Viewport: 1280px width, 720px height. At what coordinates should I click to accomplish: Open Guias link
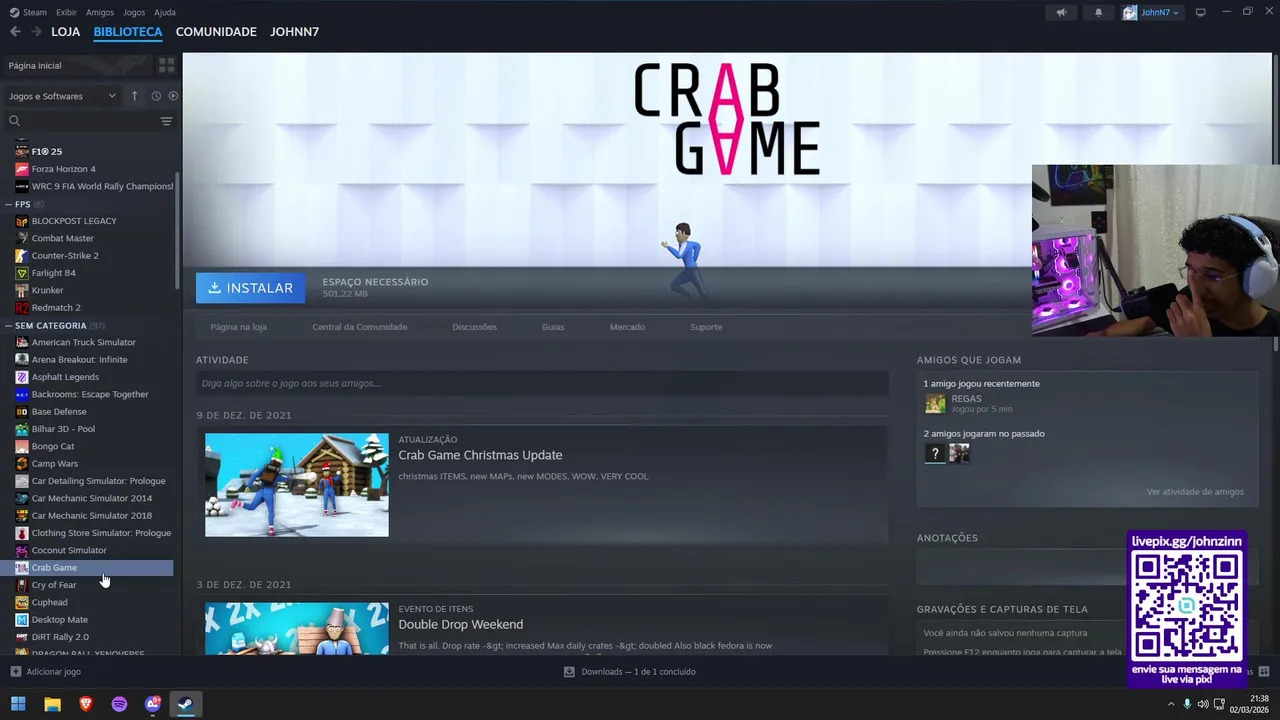pos(553,327)
